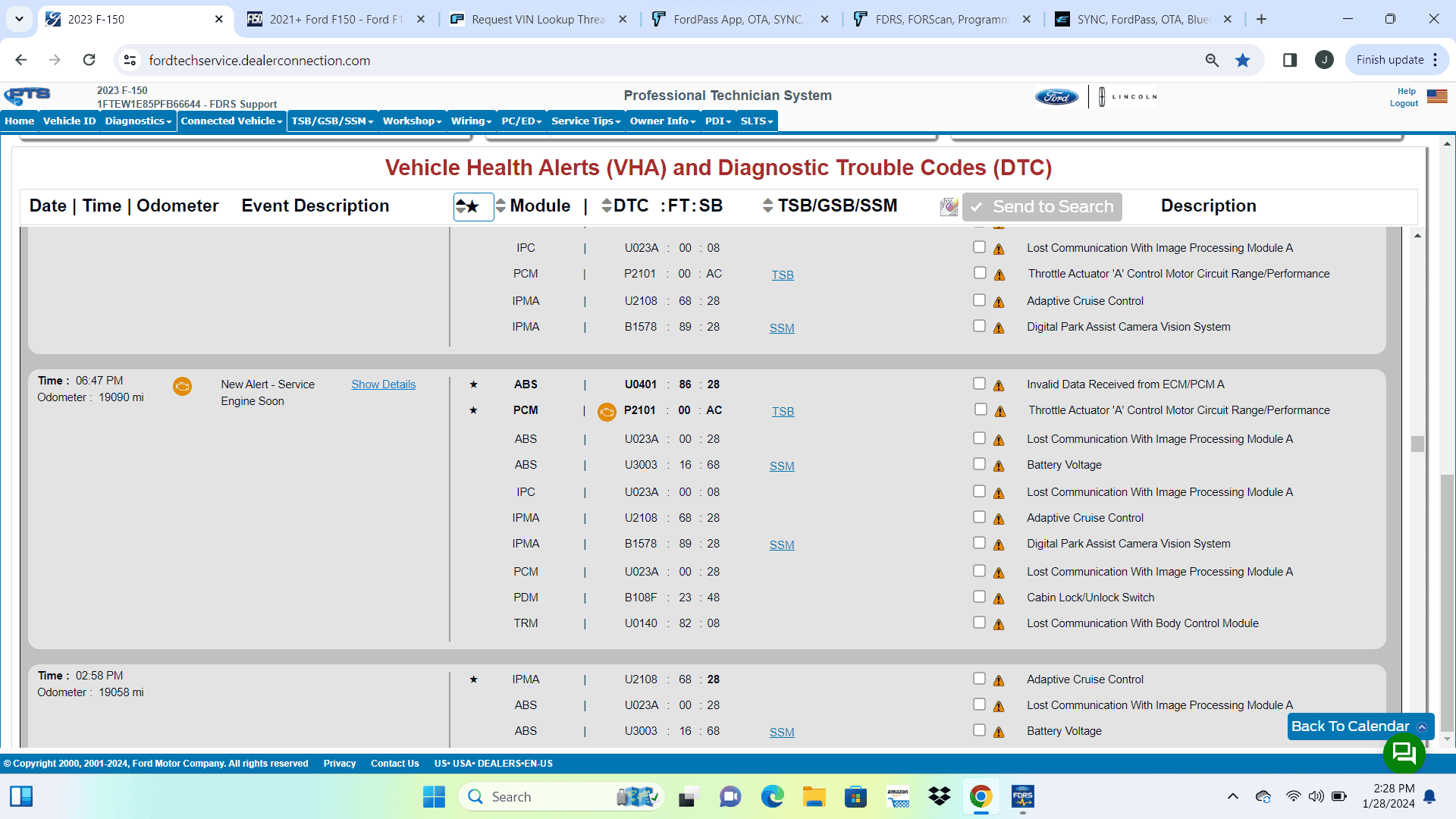Screen dimensions: 1456x819
Task: Click orange engine icon next to PCM P2101
Action: point(607,412)
